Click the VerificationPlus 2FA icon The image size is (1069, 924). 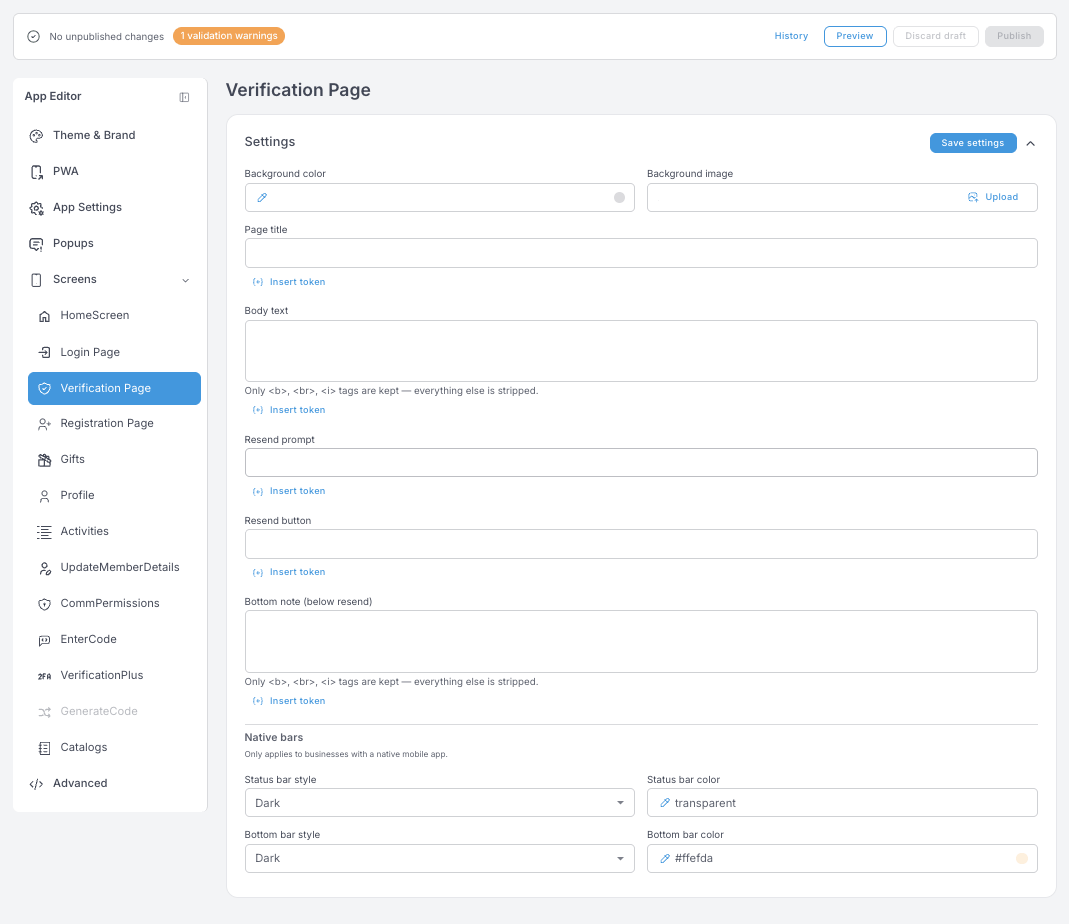coord(44,676)
